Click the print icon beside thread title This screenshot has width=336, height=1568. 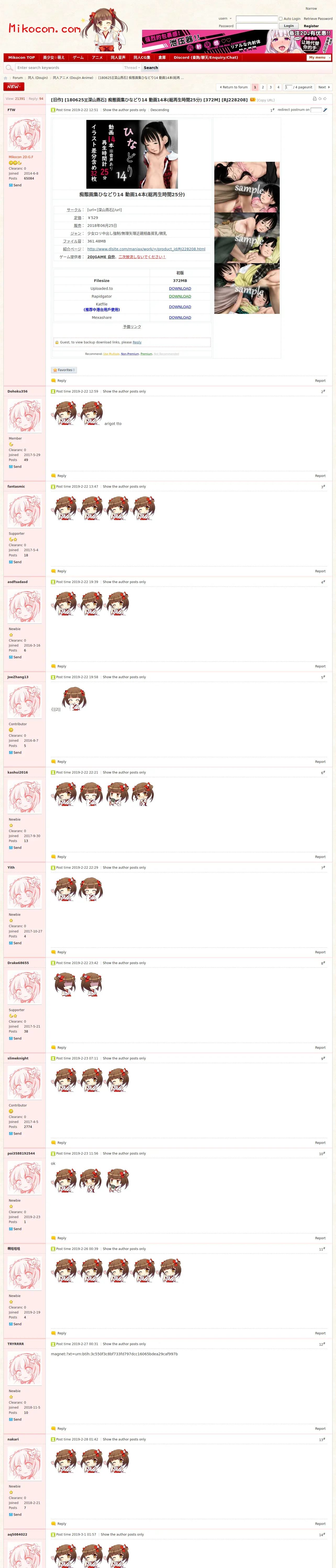click(x=315, y=99)
